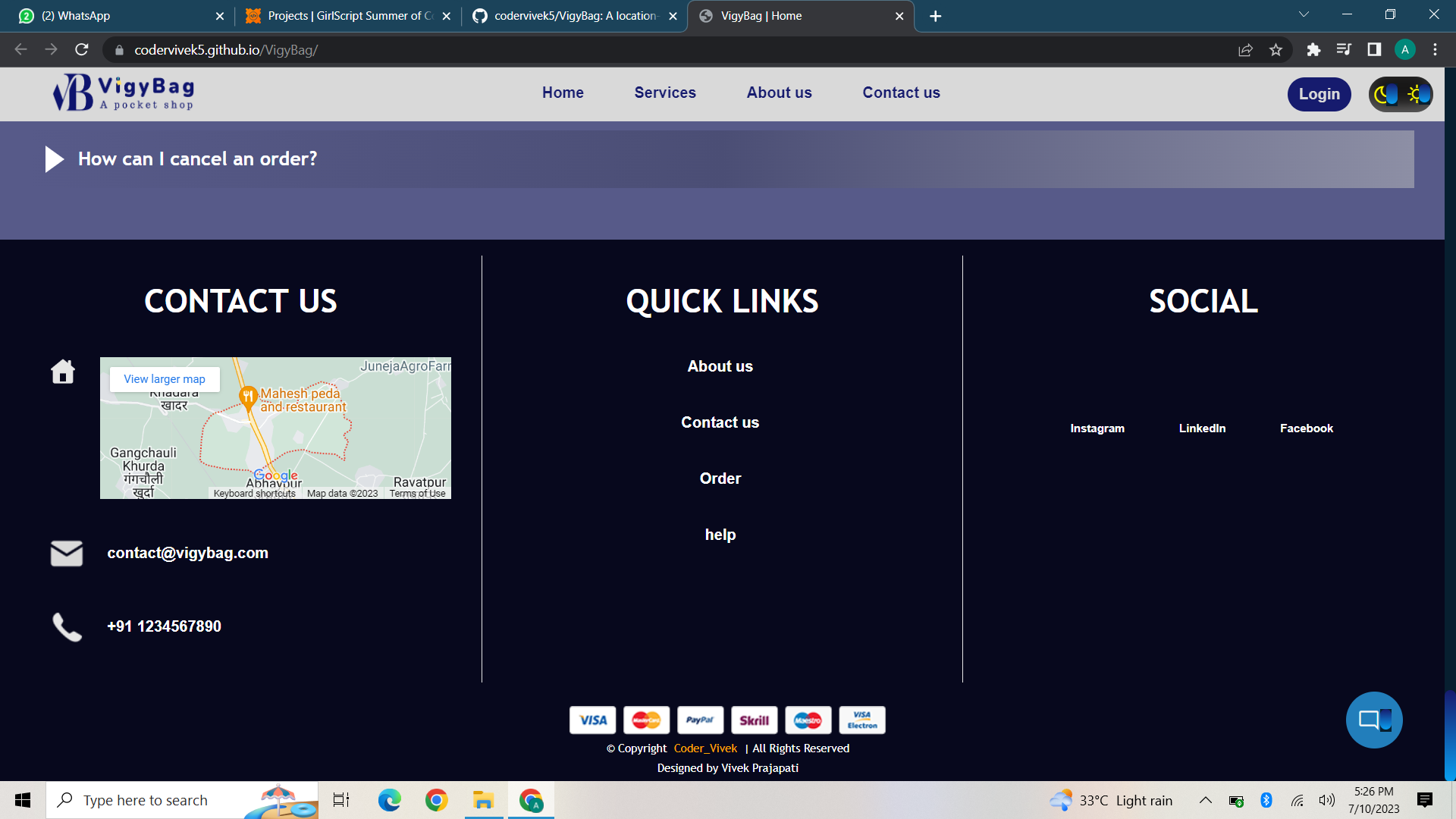
Task: Open the Coder_Vivek copyright link
Action: coord(705,748)
